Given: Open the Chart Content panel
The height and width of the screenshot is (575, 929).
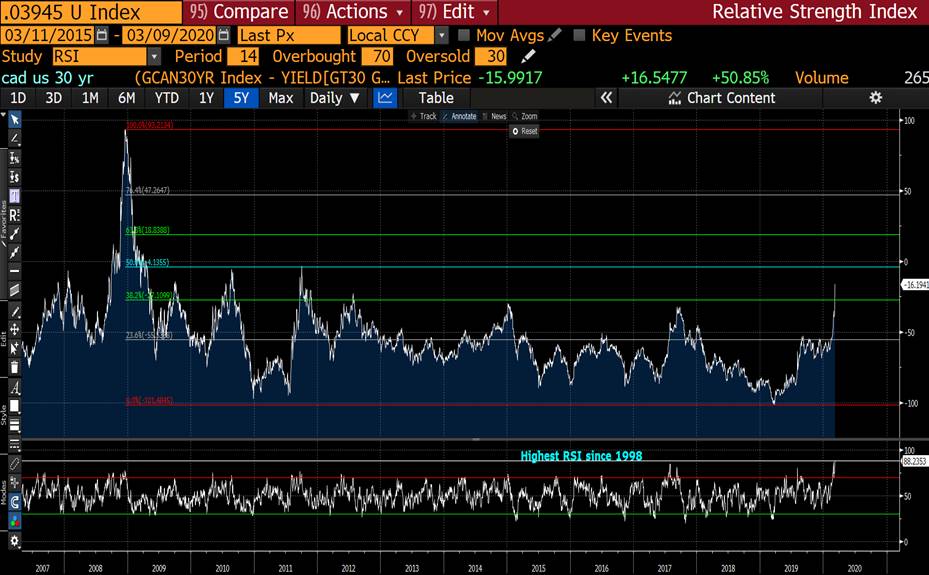Looking at the screenshot, I should pyautogui.click(x=722, y=98).
